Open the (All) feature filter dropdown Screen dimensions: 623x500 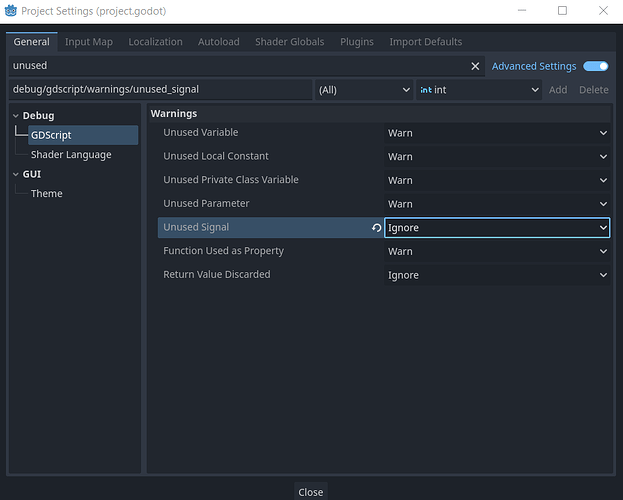[364, 90]
